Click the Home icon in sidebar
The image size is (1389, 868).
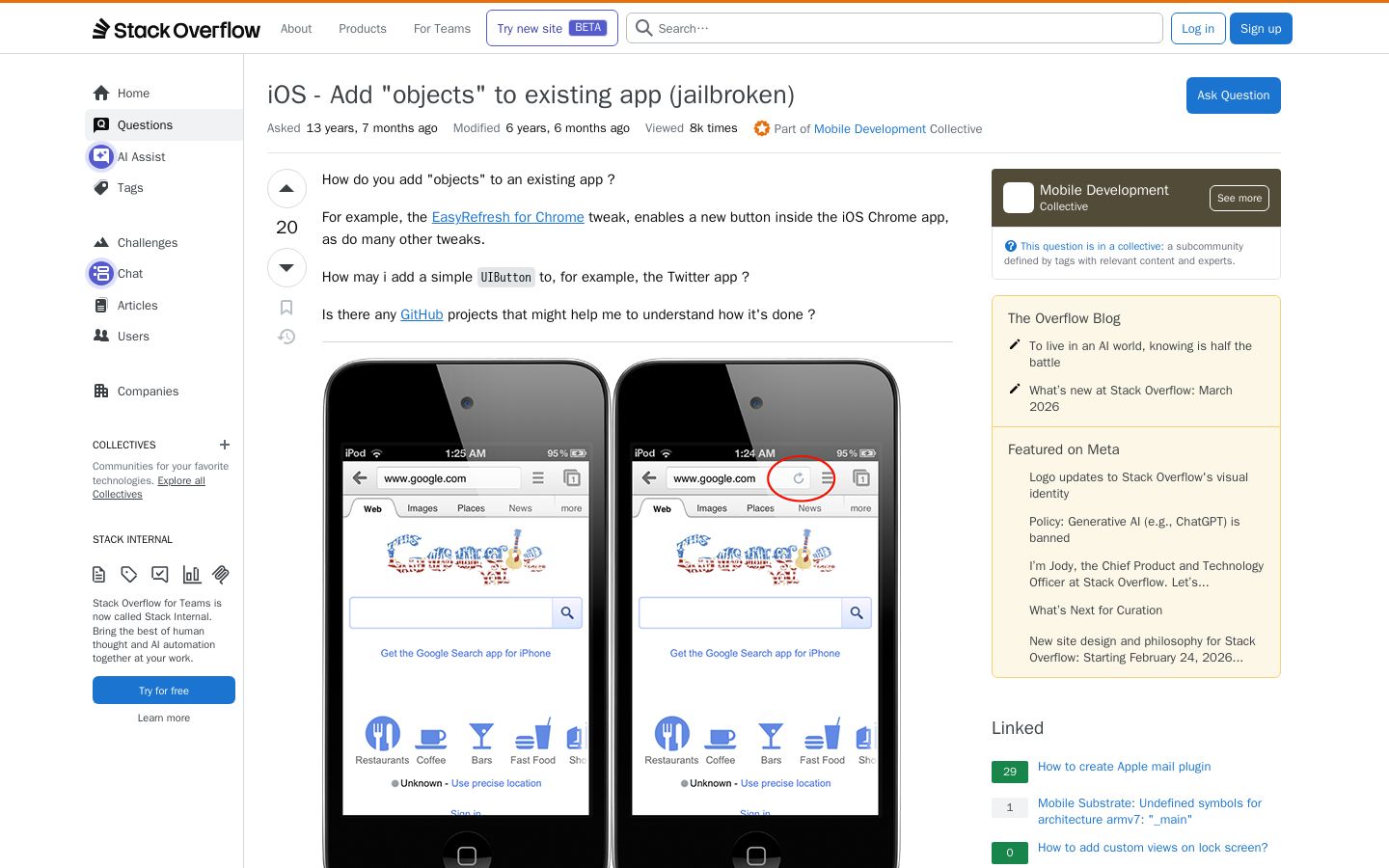101,94
